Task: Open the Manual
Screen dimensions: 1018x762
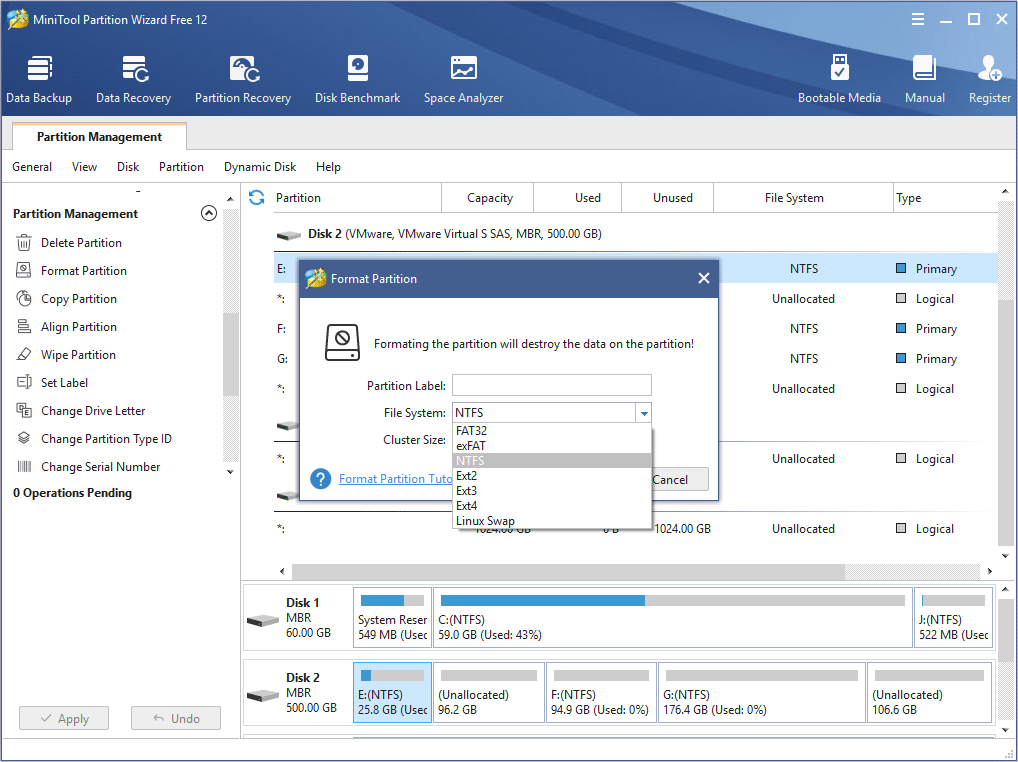Action: [x=925, y=79]
